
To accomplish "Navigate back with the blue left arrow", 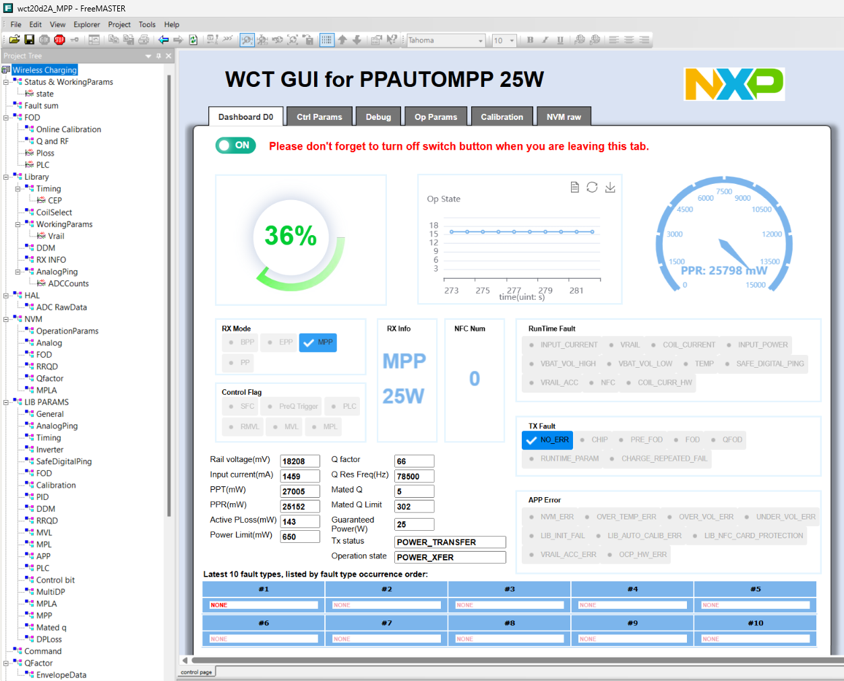I will click(164, 40).
